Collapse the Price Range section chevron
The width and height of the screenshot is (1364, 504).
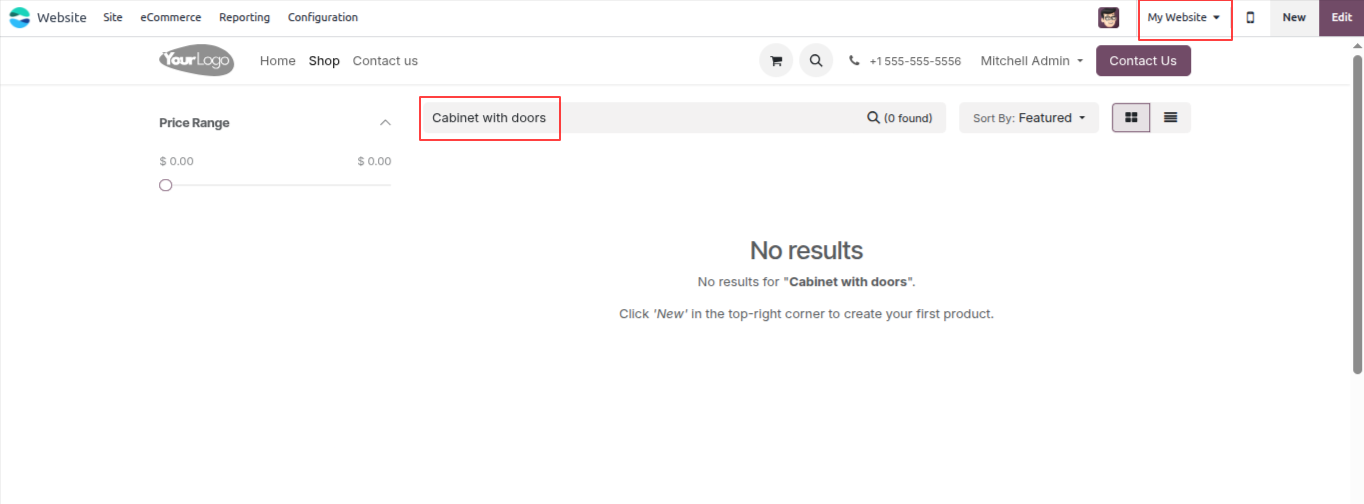[385, 122]
